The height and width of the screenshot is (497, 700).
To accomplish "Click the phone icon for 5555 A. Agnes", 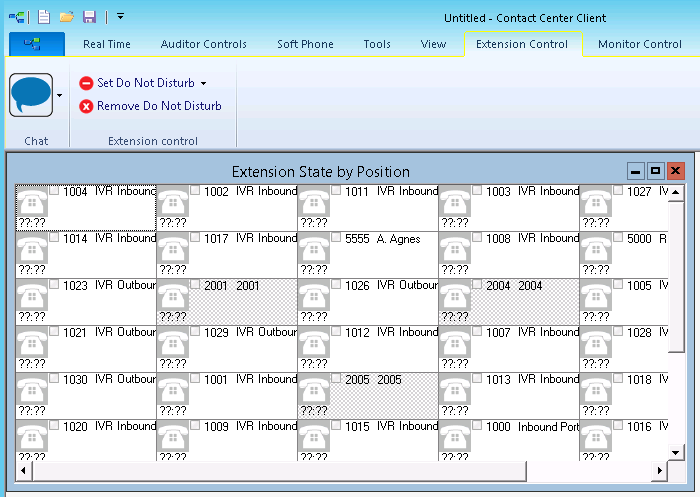I will (314, 249).
